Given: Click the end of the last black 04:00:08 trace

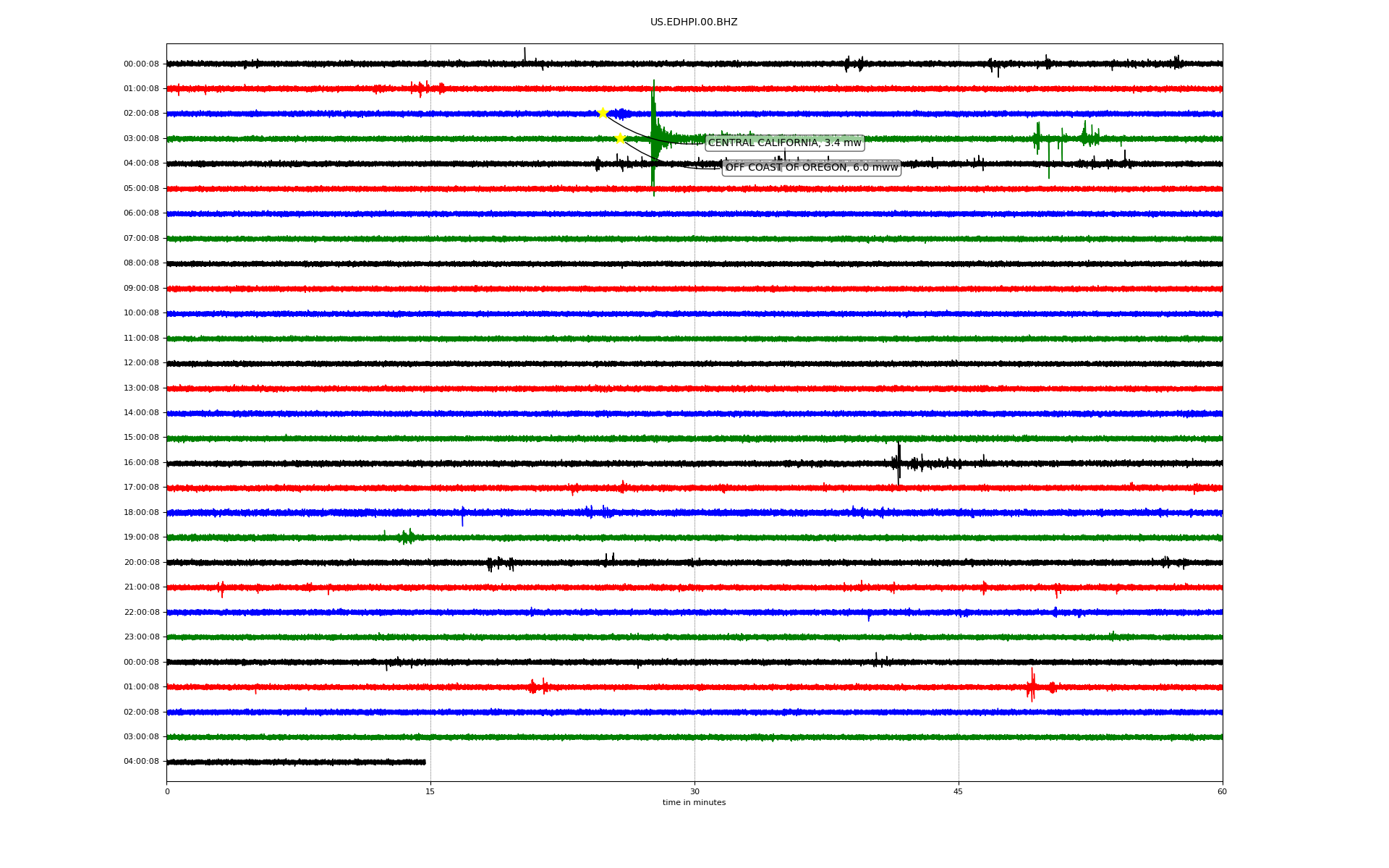Looking at the screenshot, I should pos(424,762).
